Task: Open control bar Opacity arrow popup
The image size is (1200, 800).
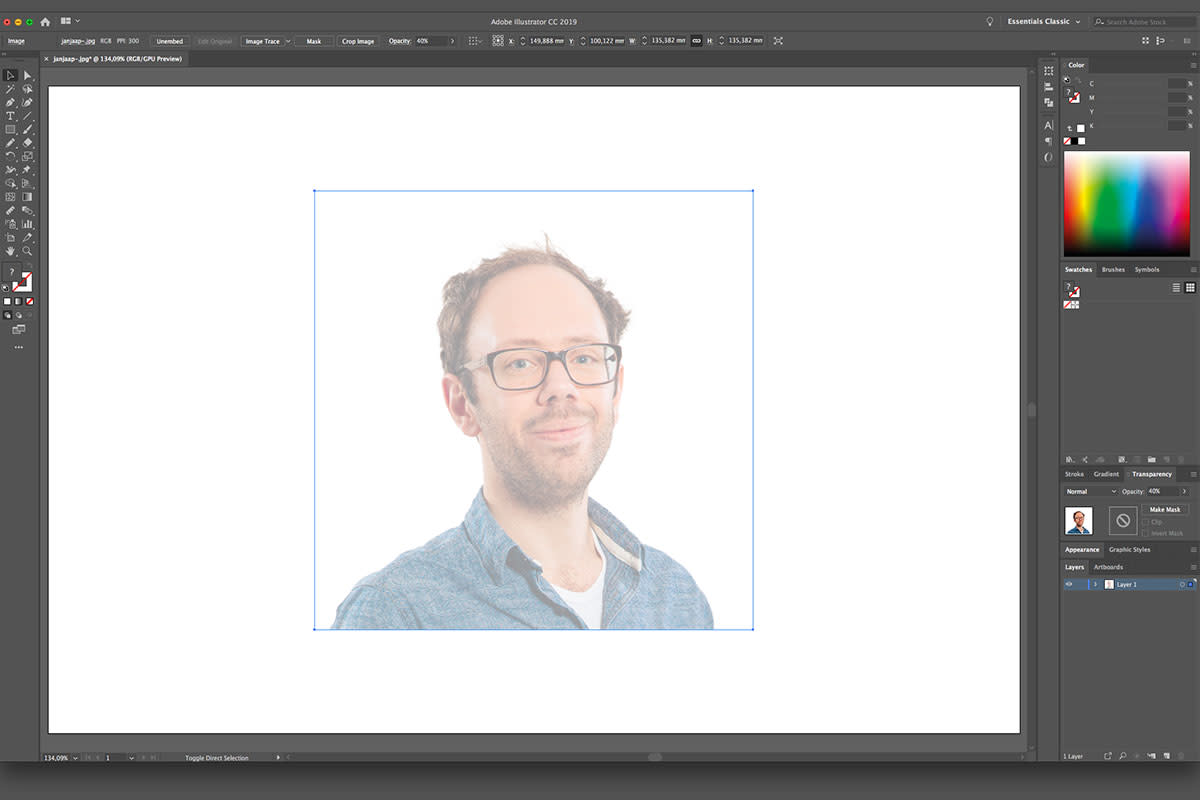Action: 451,41
